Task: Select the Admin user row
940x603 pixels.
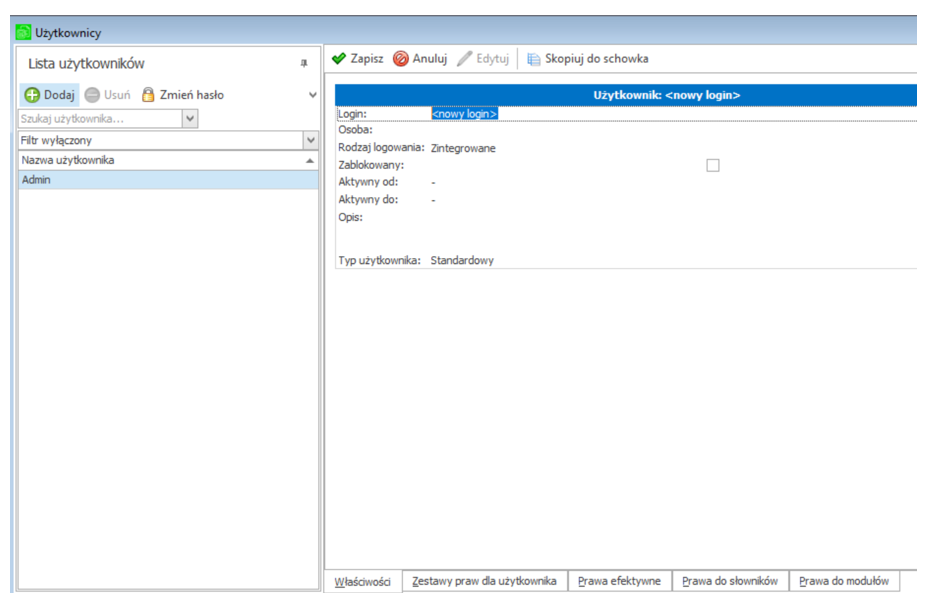Action: point(168,180)
